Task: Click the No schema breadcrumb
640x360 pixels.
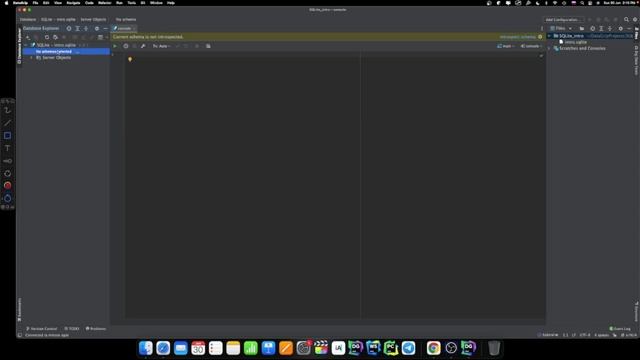Action: pos(126,20)
